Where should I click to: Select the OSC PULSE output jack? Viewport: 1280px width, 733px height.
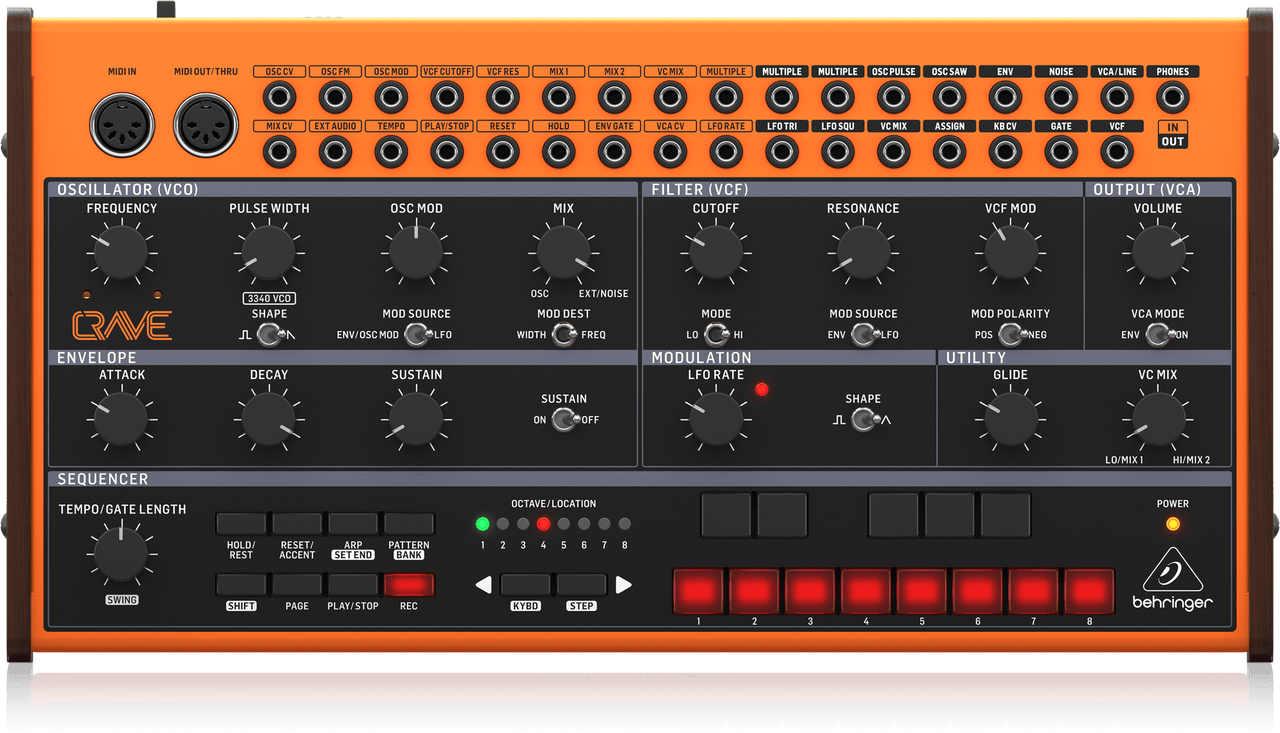pyautogui.click(x=894, y=97)
